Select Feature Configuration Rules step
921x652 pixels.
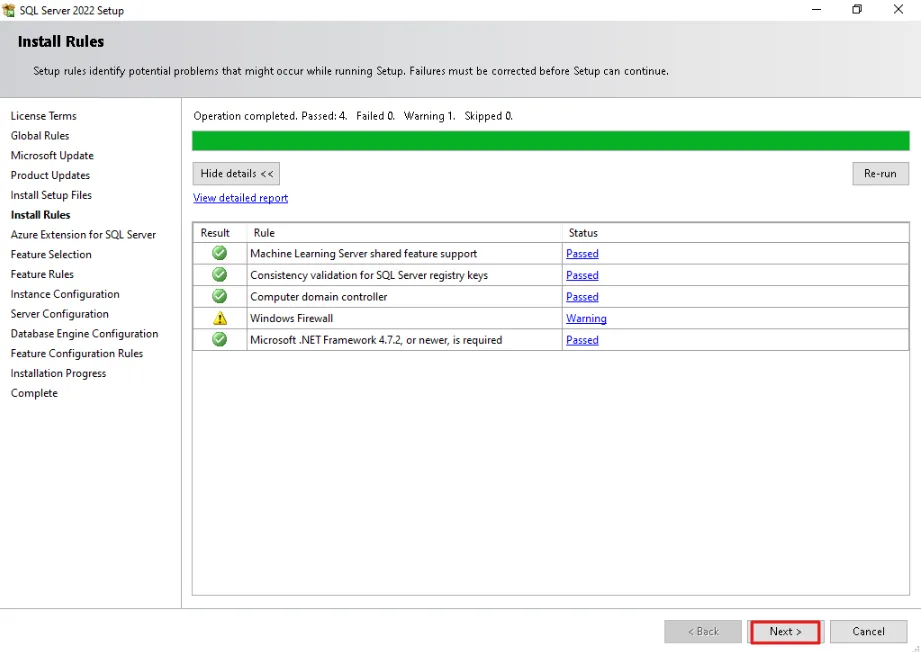tap(77, 354)
